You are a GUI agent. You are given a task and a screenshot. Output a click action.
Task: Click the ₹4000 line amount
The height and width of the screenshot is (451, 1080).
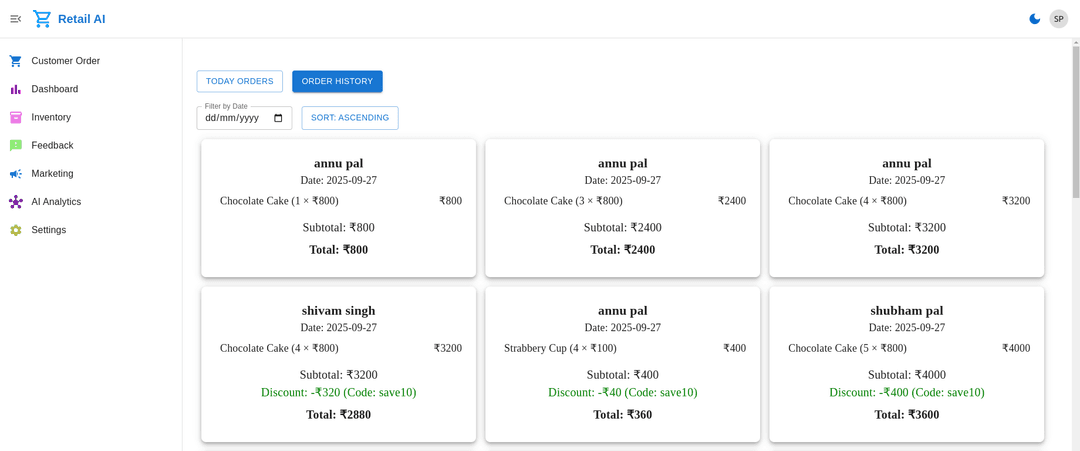[1016, 348]
